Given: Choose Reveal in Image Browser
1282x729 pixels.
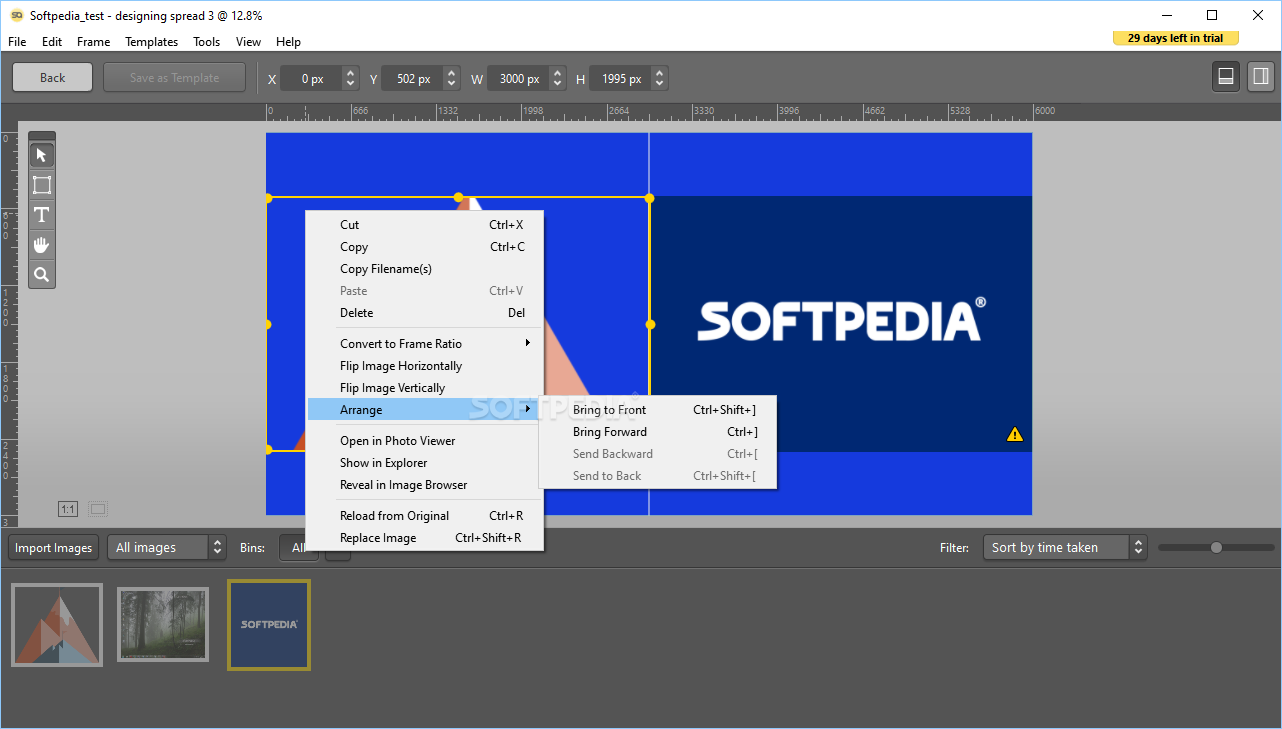Looking at the screenshot, I should (x=425, y=485).
